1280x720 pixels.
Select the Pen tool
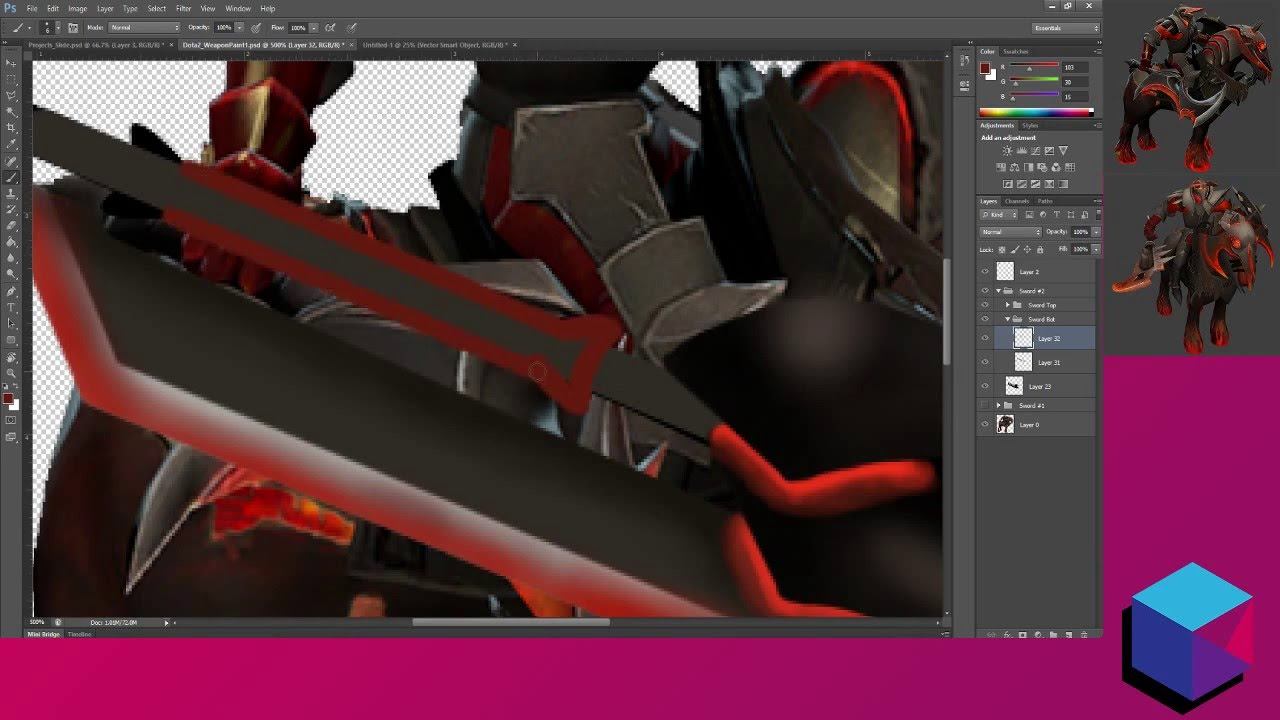pos(12,291)
